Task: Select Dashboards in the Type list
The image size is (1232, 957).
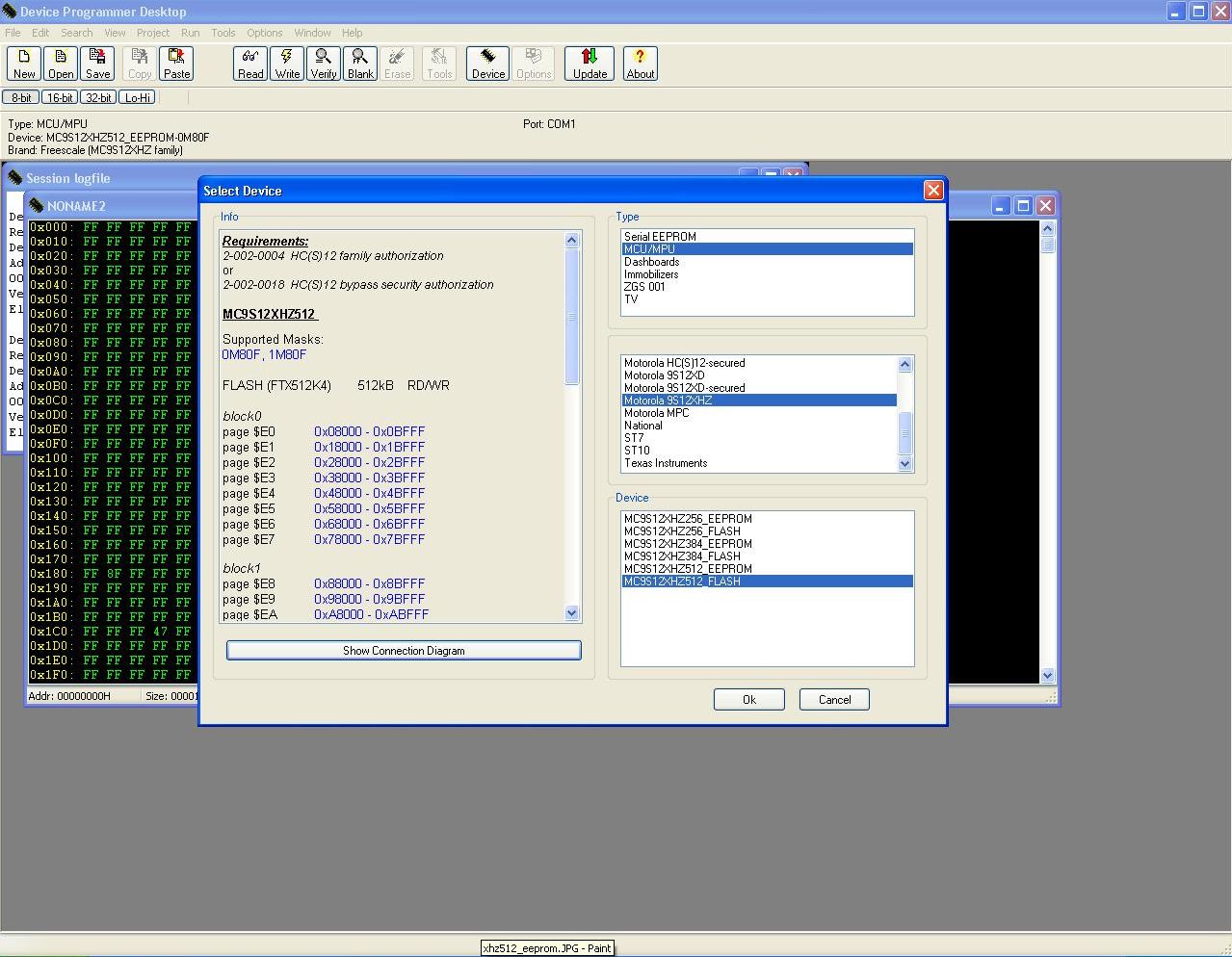Action: click(652, 262)
